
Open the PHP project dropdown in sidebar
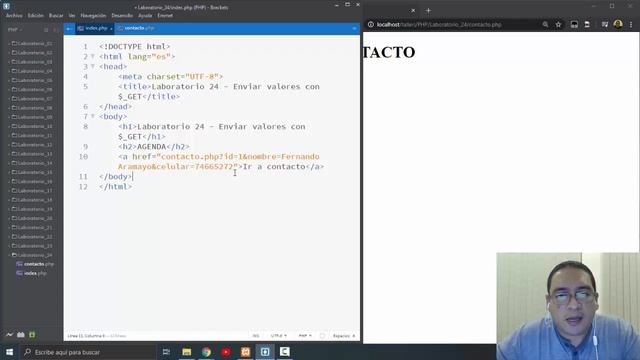coord(15,30)
